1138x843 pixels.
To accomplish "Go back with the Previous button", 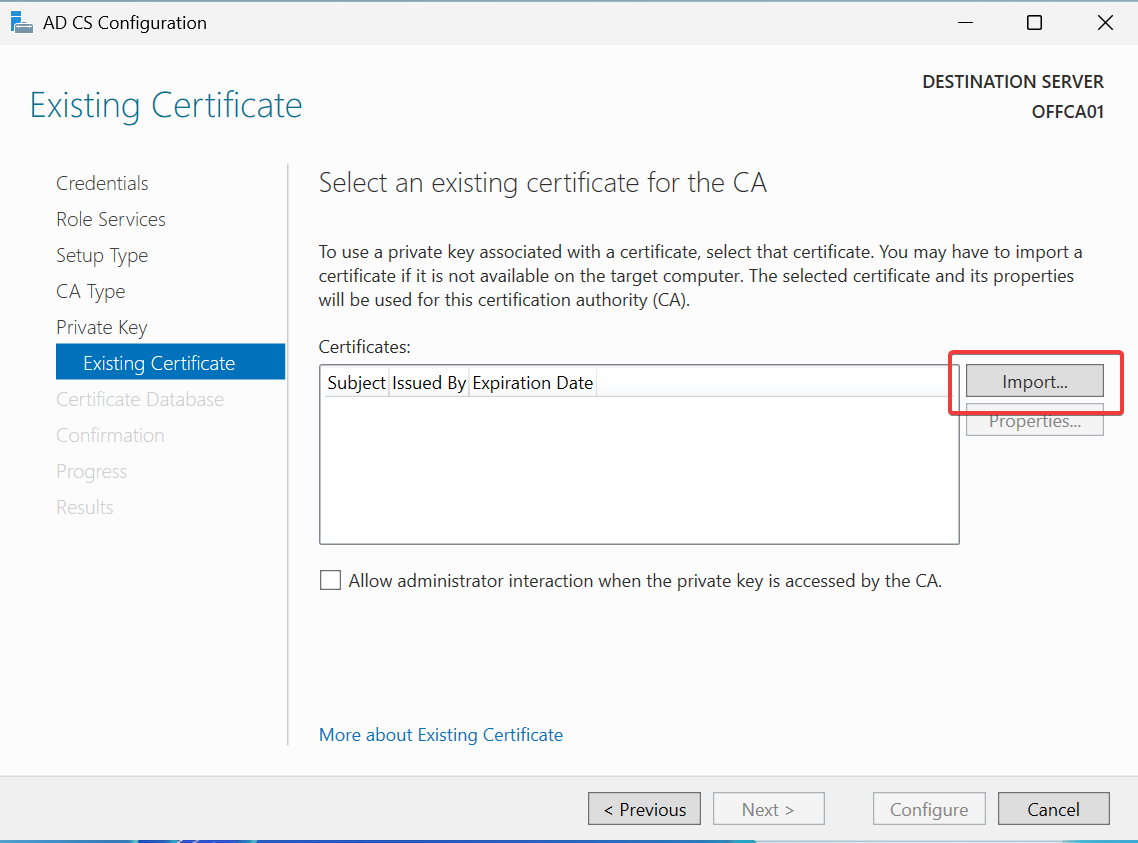I will pyautogui.click(x=644, y=809).
